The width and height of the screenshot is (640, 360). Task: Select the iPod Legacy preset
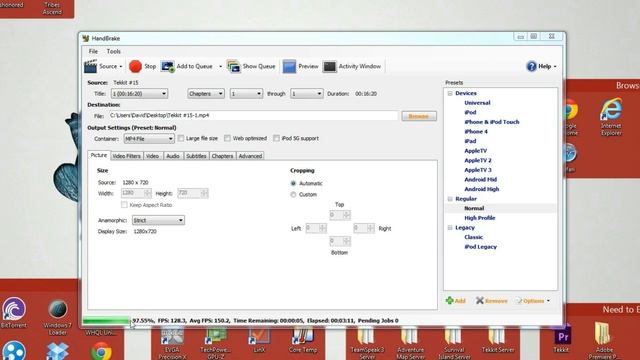click(480, 247)
